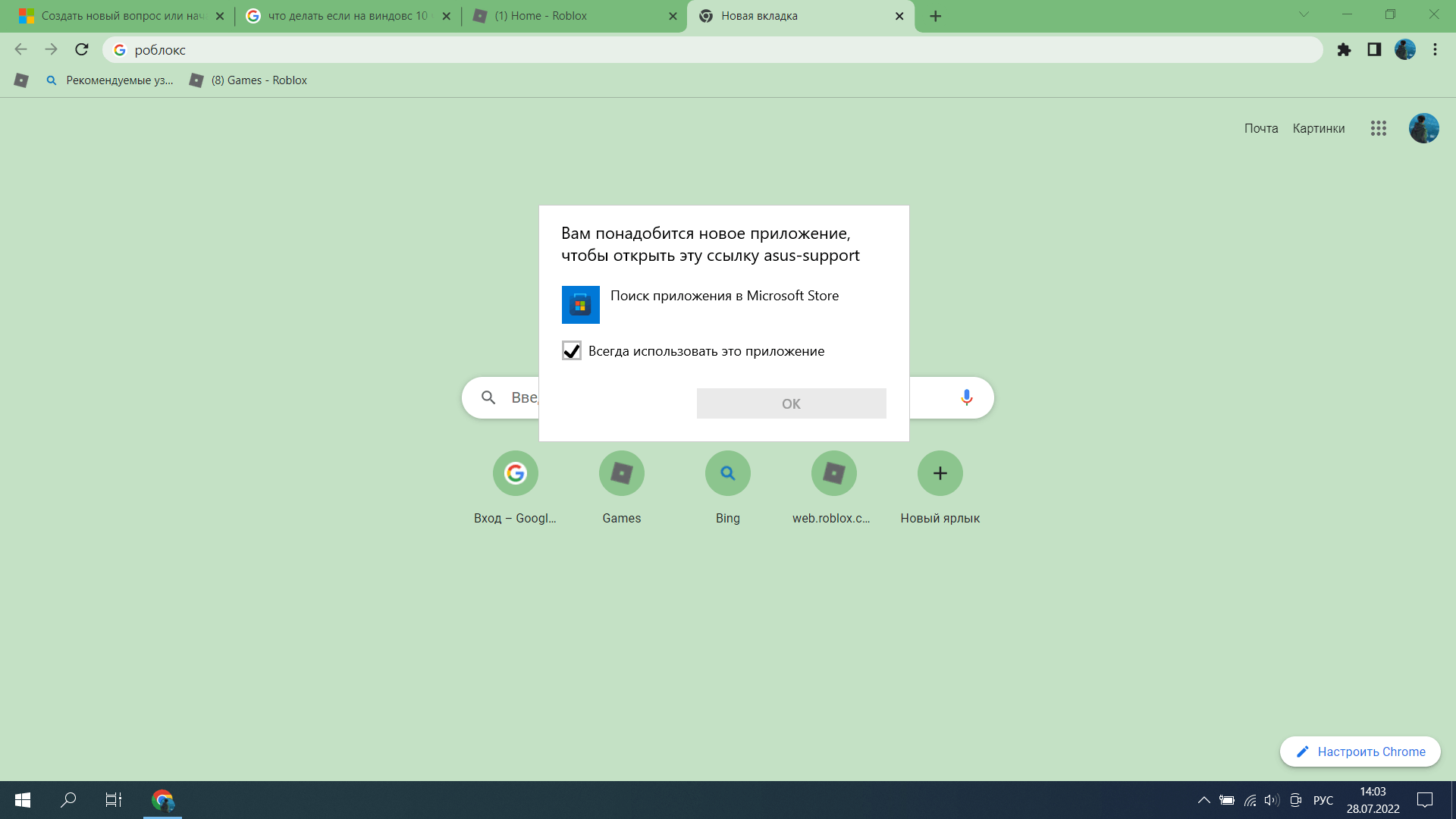Open Chrome profile avatar in toolbar
The image size is (1456, 819).
click(1405, 49)
